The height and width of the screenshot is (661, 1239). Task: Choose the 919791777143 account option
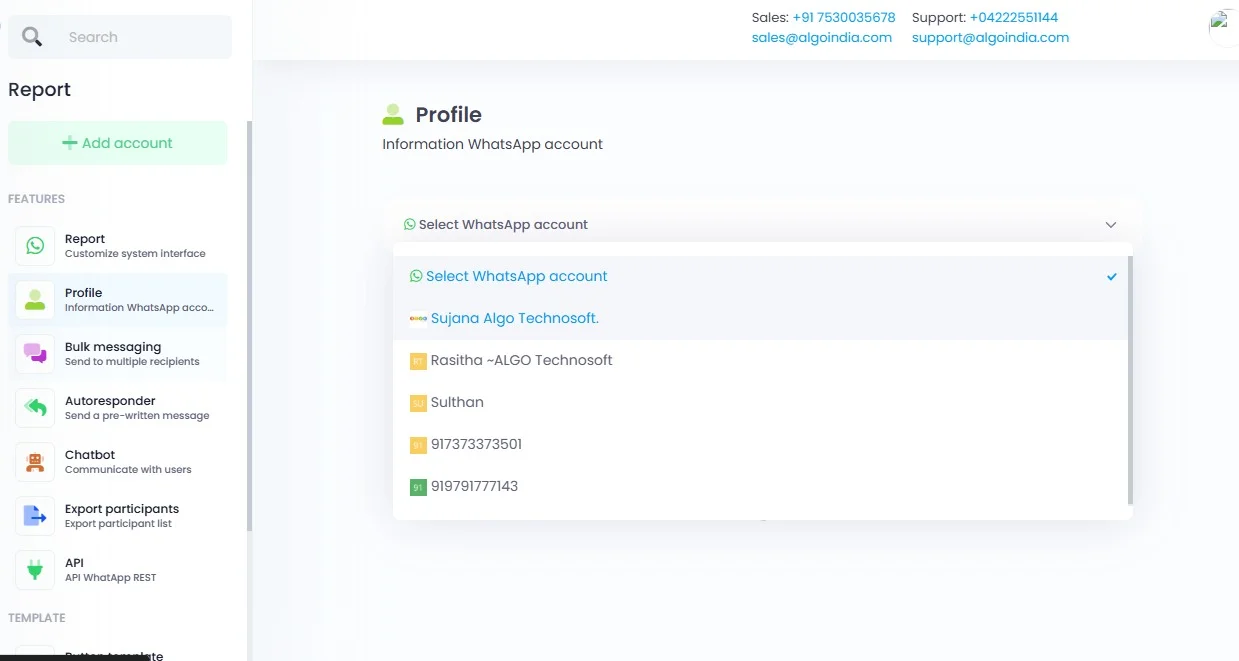(474, 486)
